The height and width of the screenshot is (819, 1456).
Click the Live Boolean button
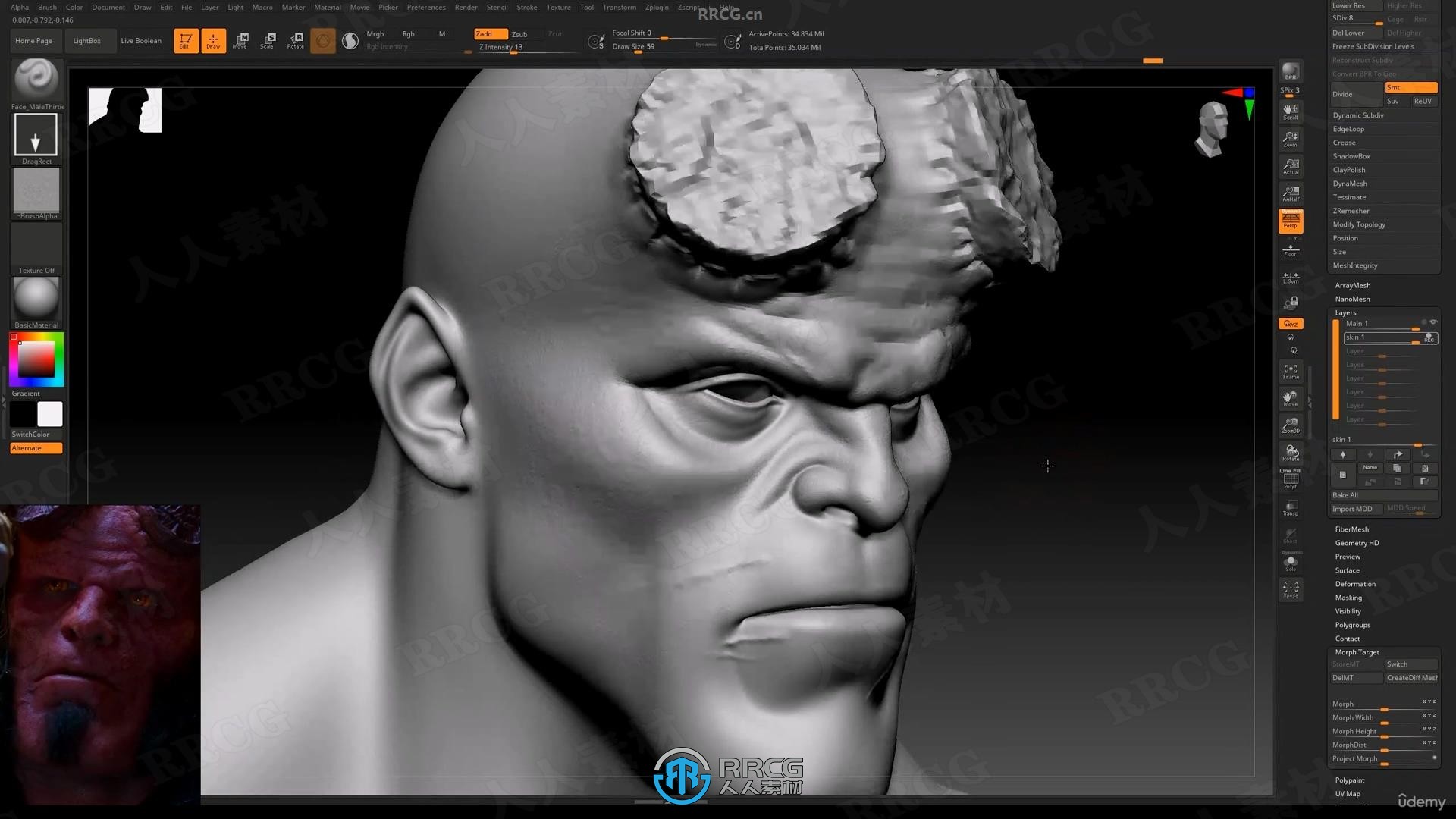(141, 41)
